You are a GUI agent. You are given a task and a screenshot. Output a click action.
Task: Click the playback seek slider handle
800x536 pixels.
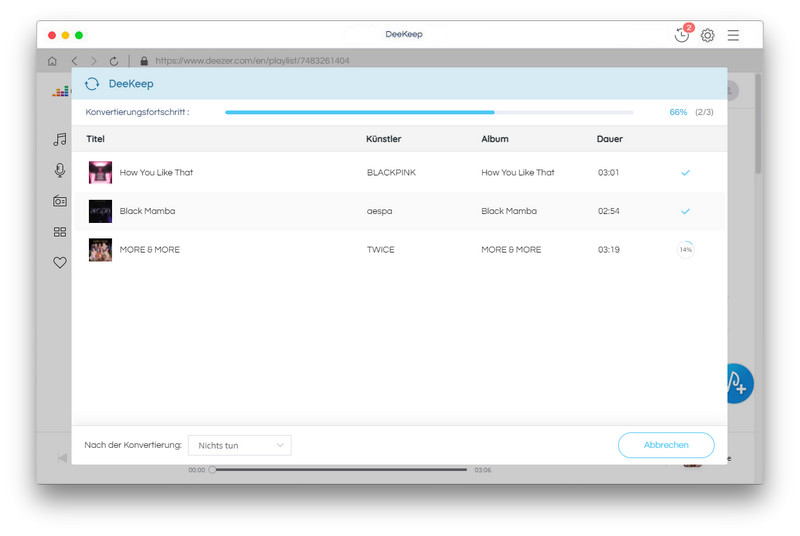212,470
